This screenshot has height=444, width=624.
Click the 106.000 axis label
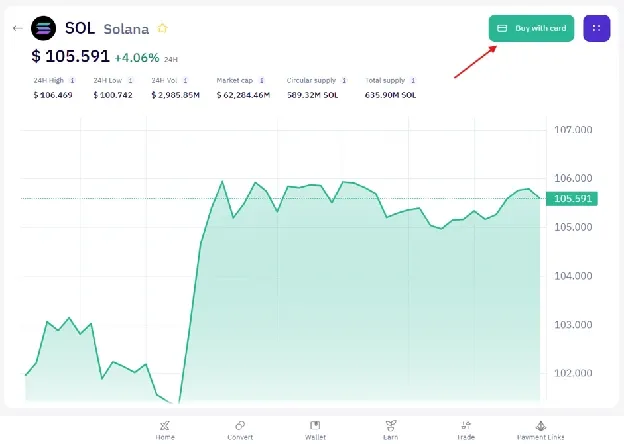[573, 178]
